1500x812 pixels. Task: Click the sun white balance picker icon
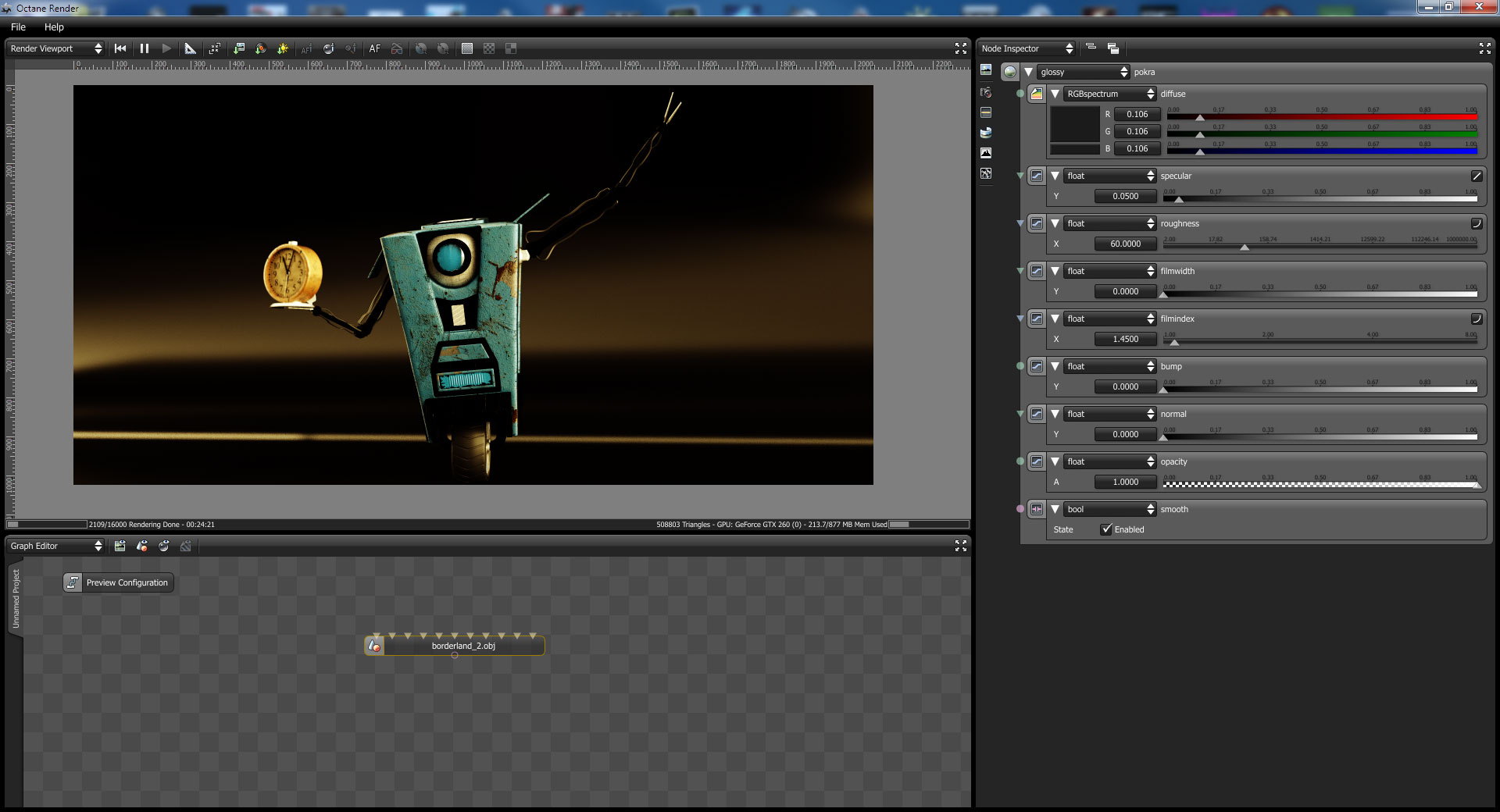click(283, 48)
